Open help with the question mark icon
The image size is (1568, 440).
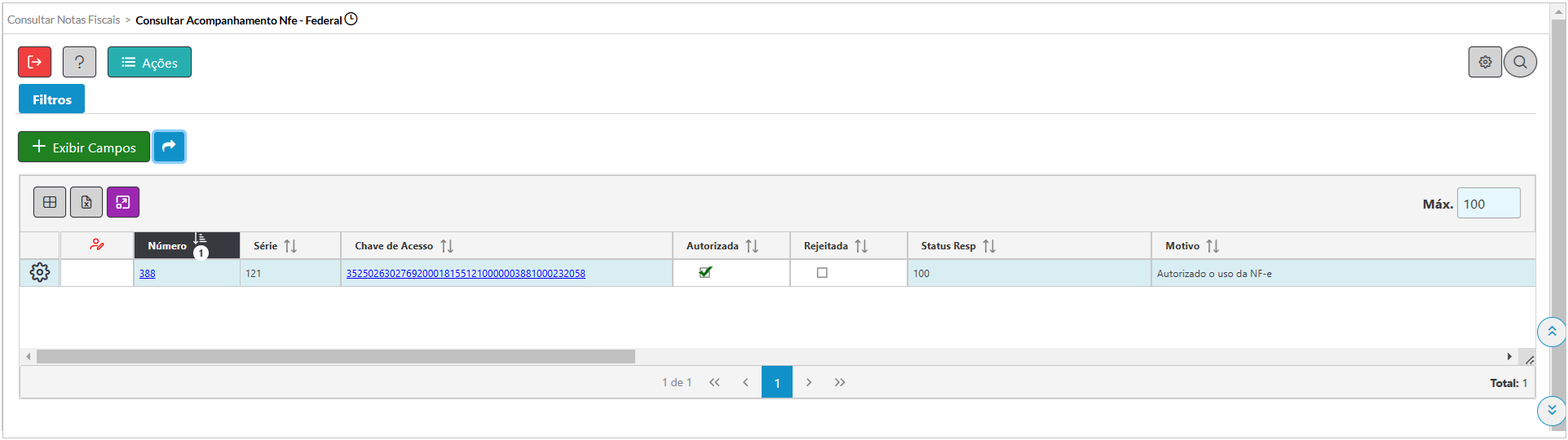(x=79, y=62)
